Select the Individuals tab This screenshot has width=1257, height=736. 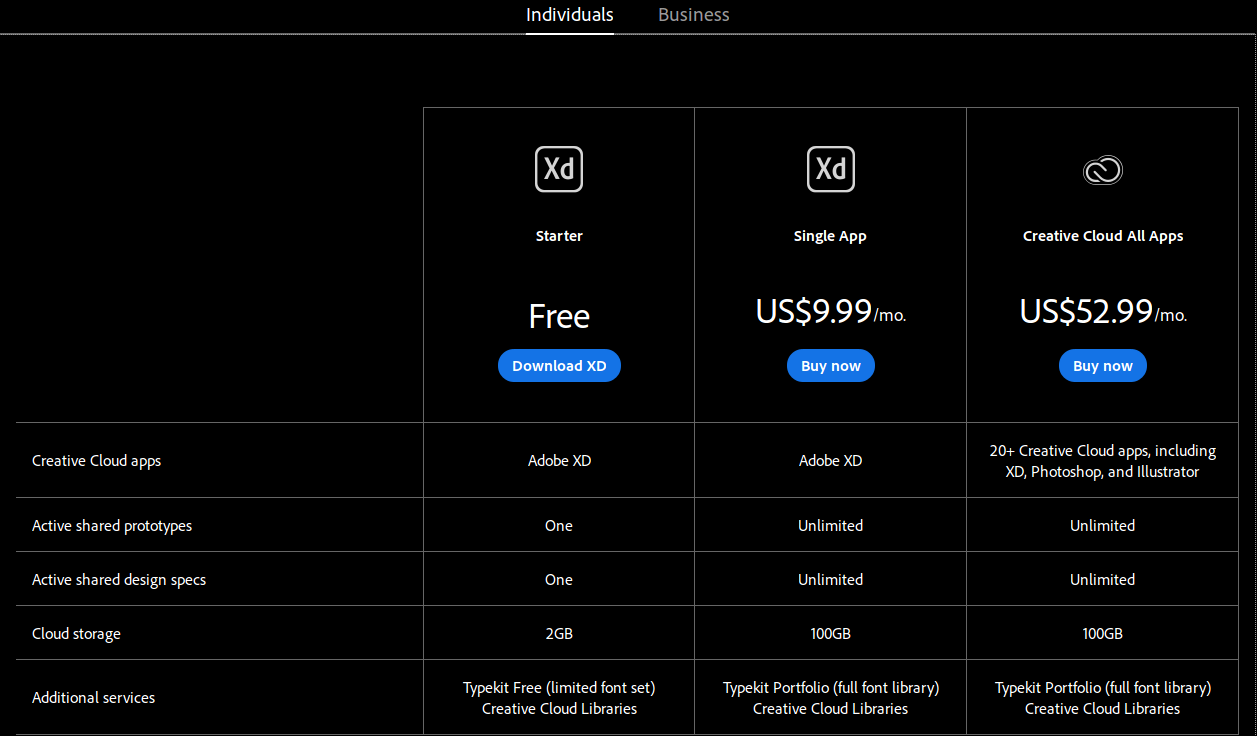click(570, 15)
